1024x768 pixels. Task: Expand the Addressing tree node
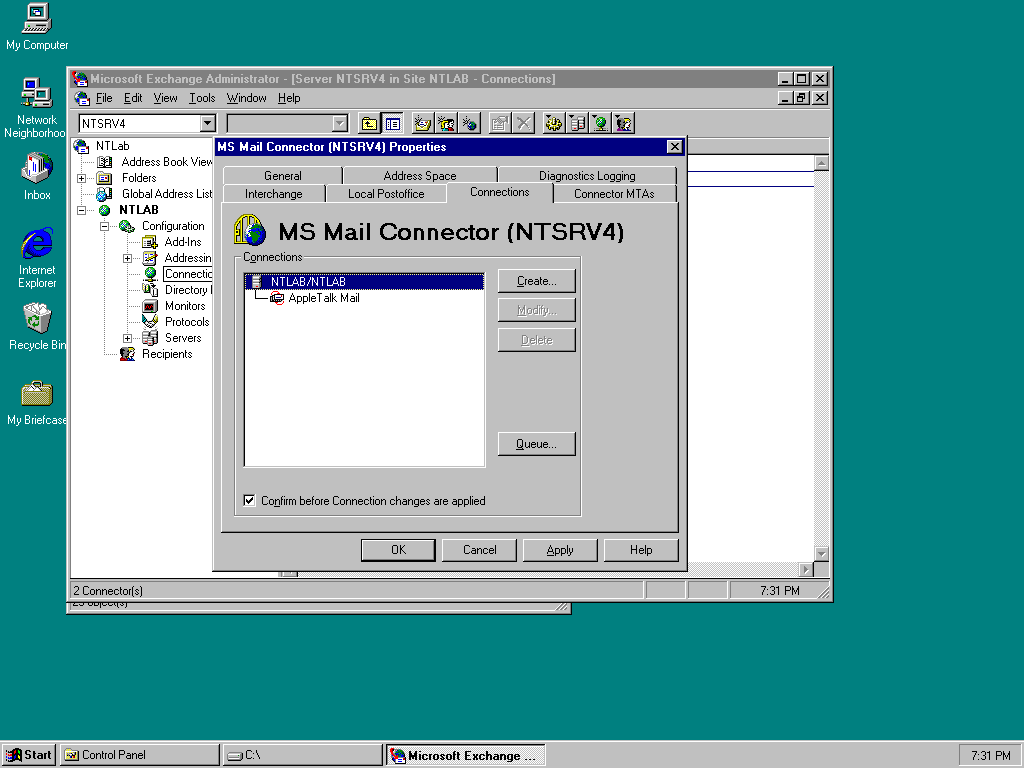click(127, 258)
